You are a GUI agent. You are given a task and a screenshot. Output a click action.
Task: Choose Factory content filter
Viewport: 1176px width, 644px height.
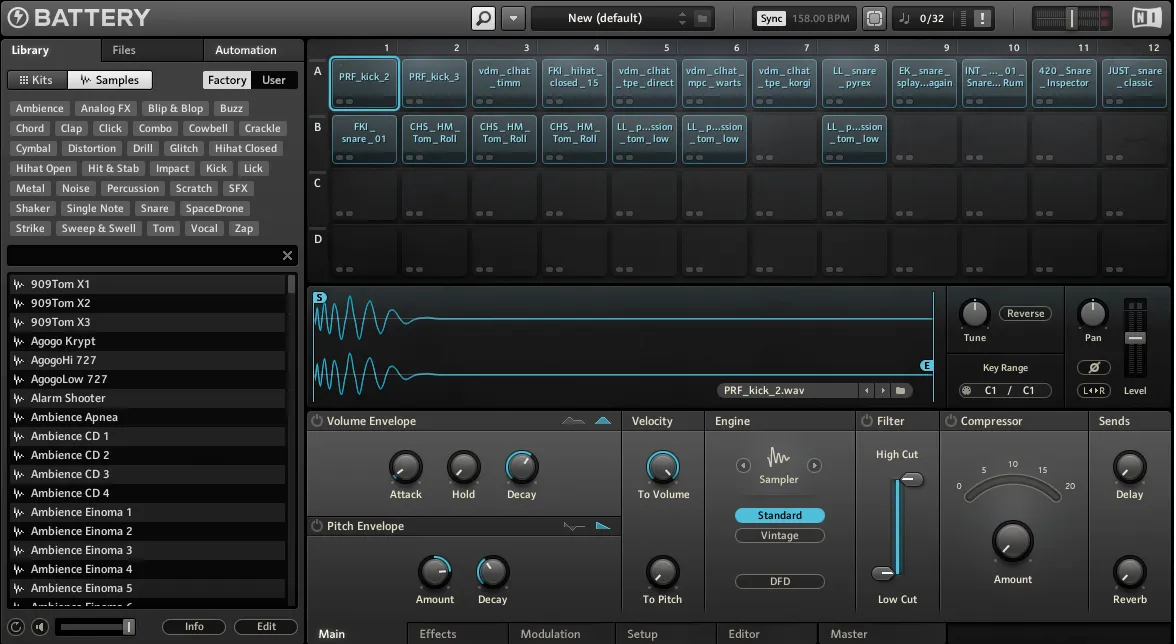click(226, 80)
